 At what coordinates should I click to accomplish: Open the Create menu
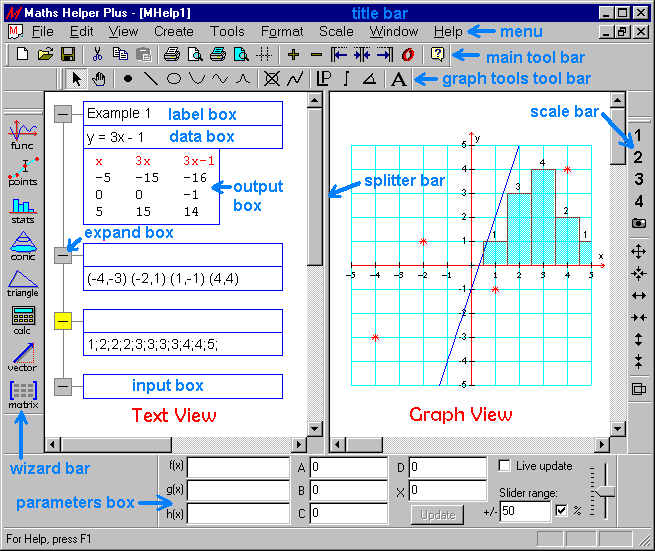(x=174, y=32)
